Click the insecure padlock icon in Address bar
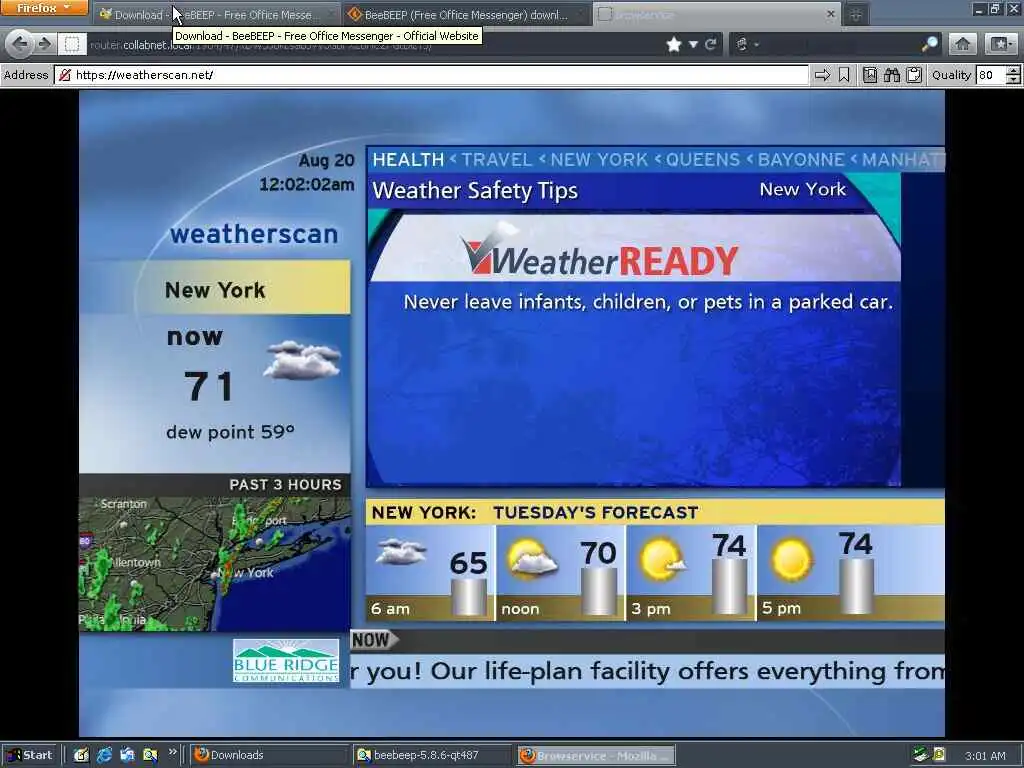Viewport: 1024px width, 768px height. pos(64,75)
